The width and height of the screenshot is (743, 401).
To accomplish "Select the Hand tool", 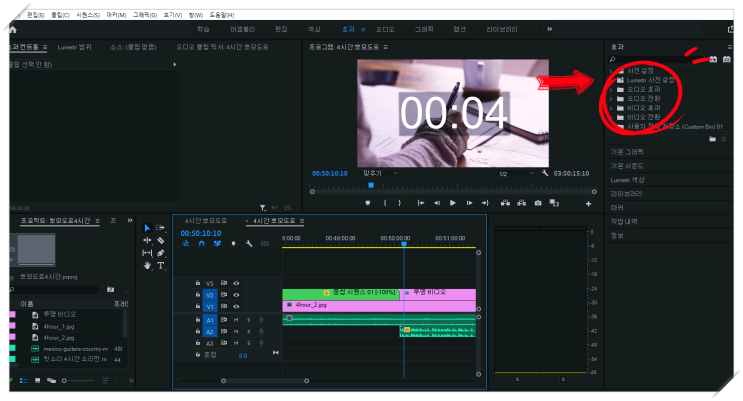I will coord(147,265).
